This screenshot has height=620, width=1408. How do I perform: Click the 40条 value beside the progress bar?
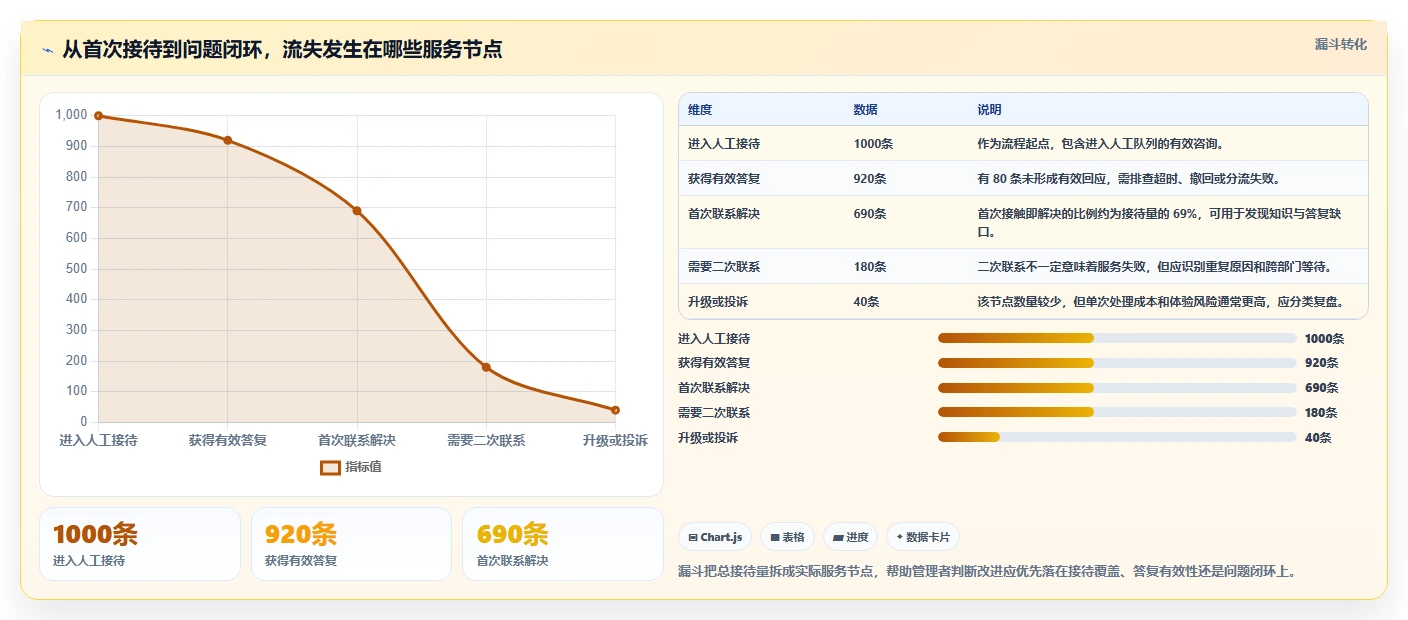[1318, 438]
